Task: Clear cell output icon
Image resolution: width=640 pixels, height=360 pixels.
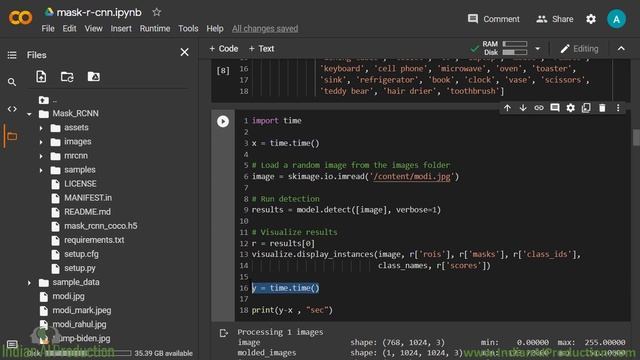Action: click(x=224, y=333)
